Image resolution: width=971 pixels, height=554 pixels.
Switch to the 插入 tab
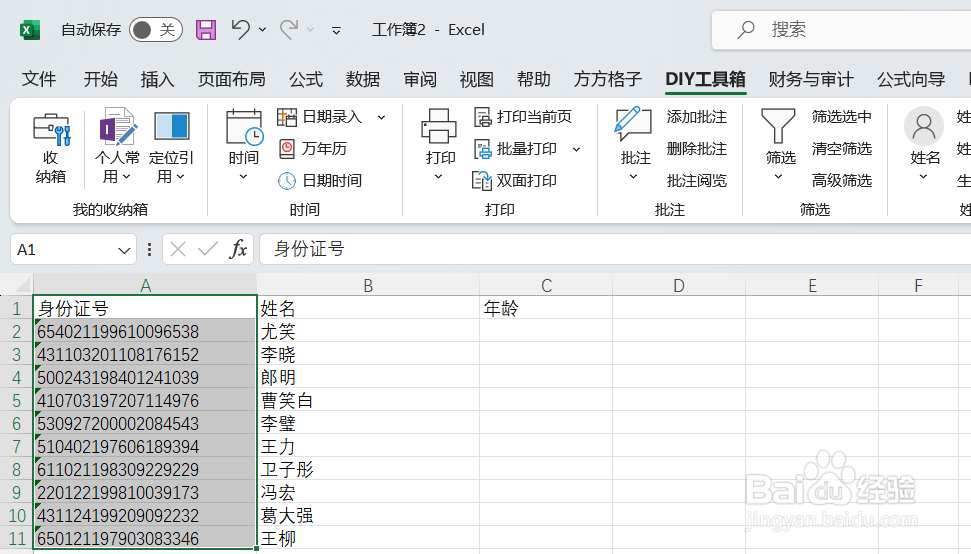(157, 79)
